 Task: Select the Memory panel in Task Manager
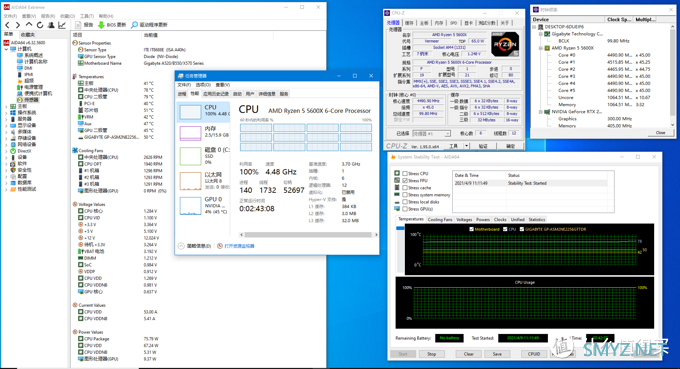(203, 133)
